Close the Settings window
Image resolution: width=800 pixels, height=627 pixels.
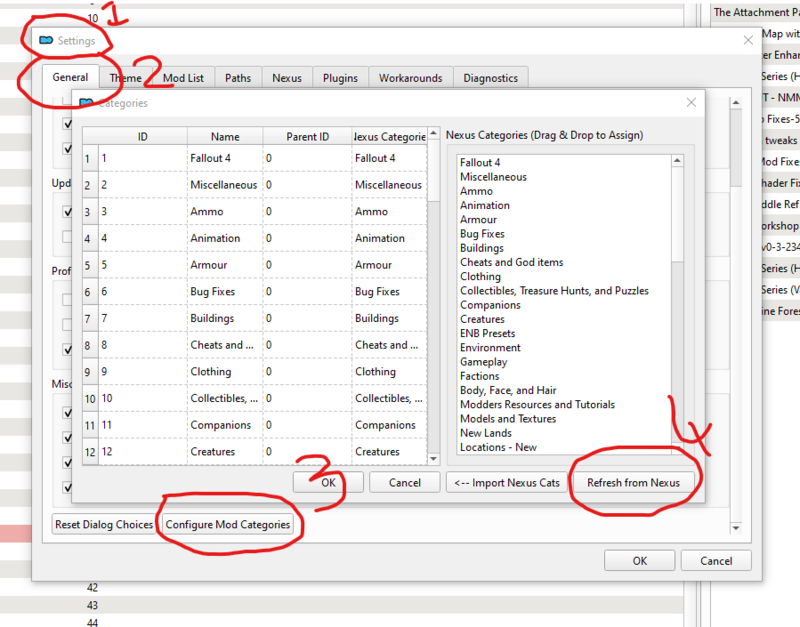(748, 40)
